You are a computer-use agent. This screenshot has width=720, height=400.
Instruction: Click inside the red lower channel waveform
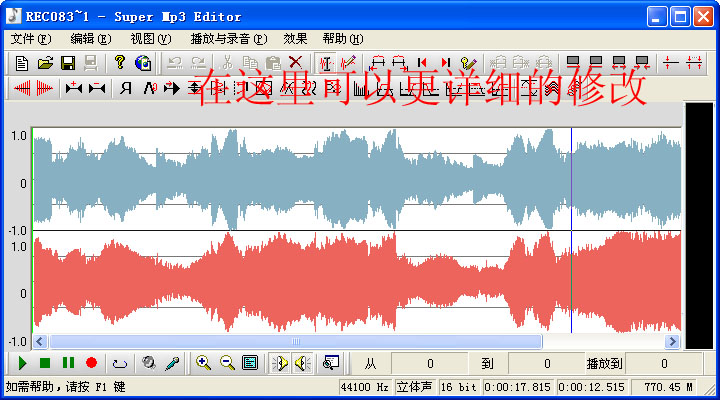click(x=356, y=282)
